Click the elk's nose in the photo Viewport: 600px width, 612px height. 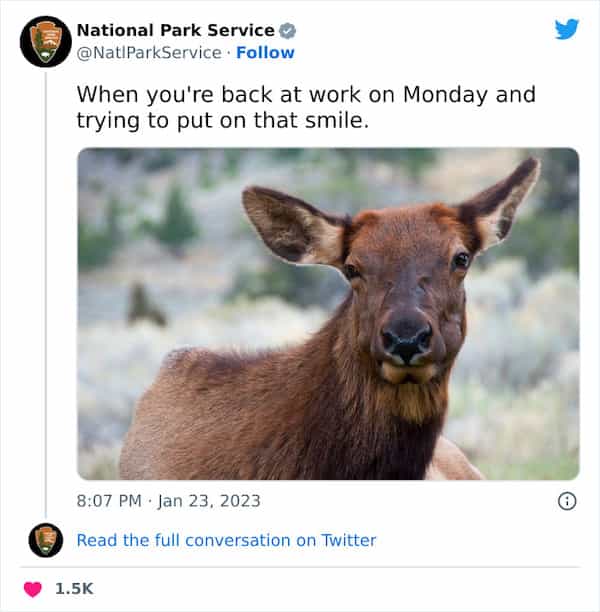coord(408,338)
